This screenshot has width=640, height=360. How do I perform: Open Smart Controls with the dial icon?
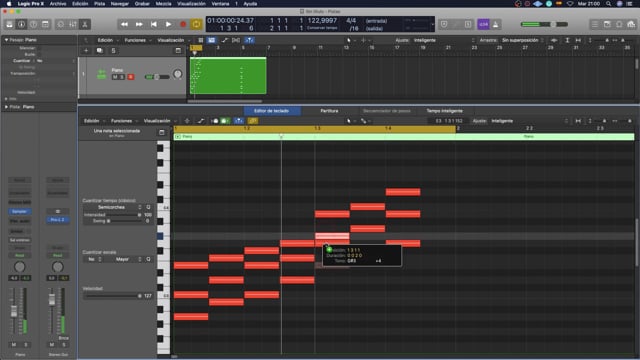(x=60, y=24)
